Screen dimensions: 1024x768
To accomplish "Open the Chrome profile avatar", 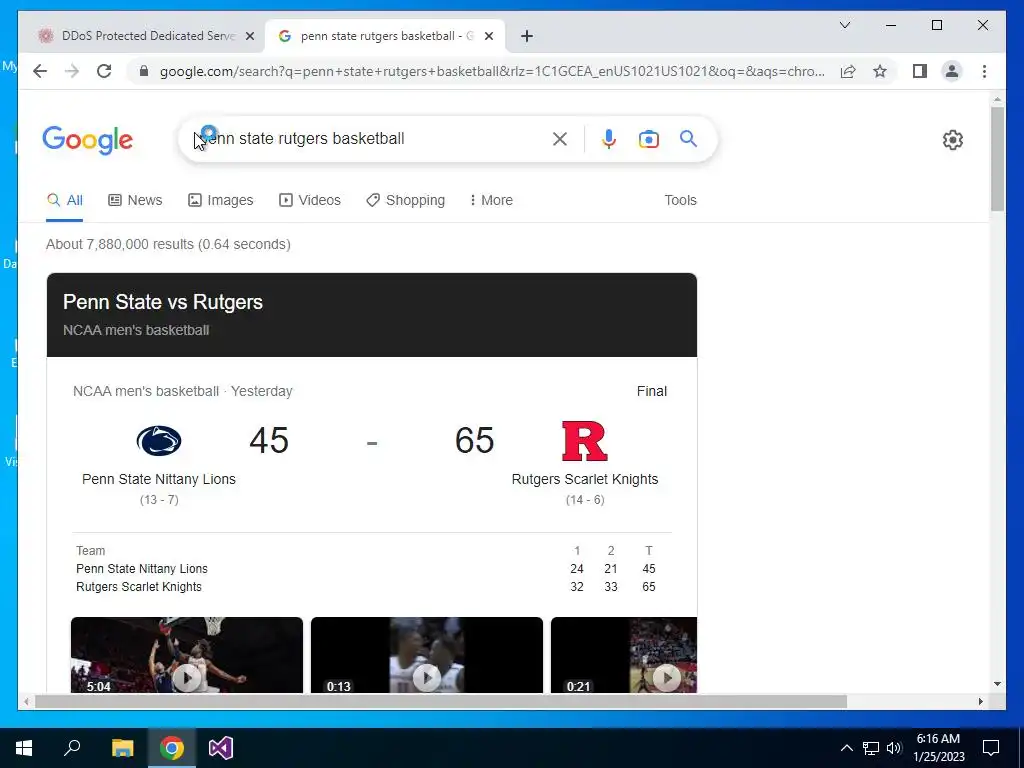I will [952, 71].
